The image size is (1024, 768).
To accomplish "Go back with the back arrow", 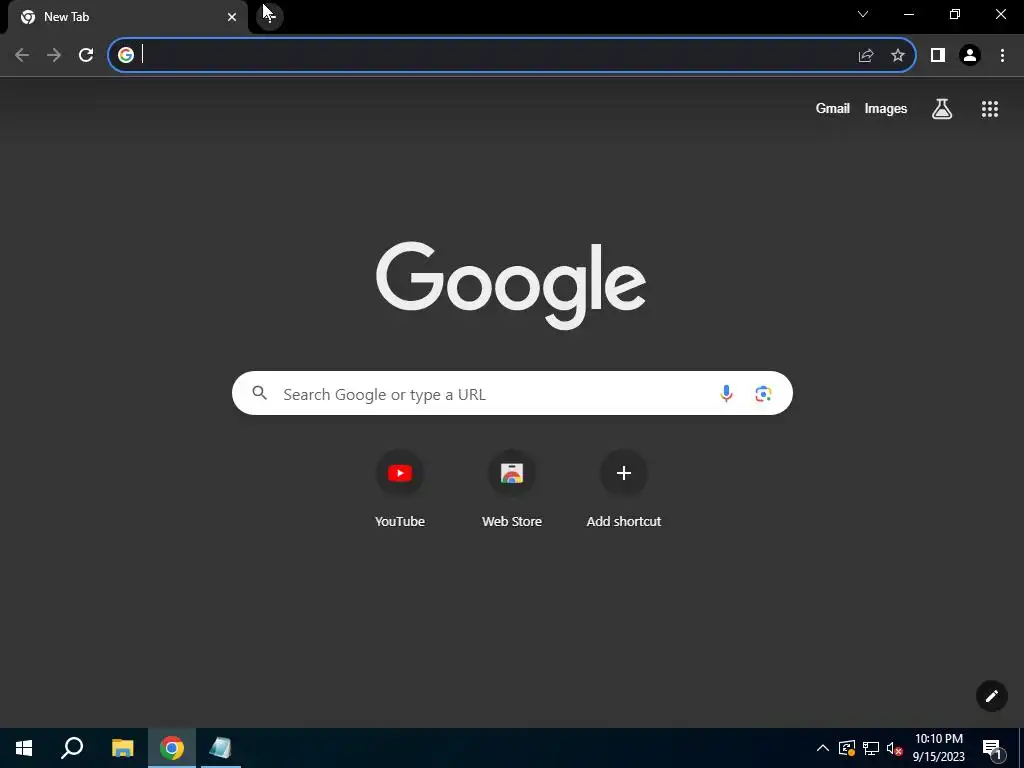I will tap(22, 55).
